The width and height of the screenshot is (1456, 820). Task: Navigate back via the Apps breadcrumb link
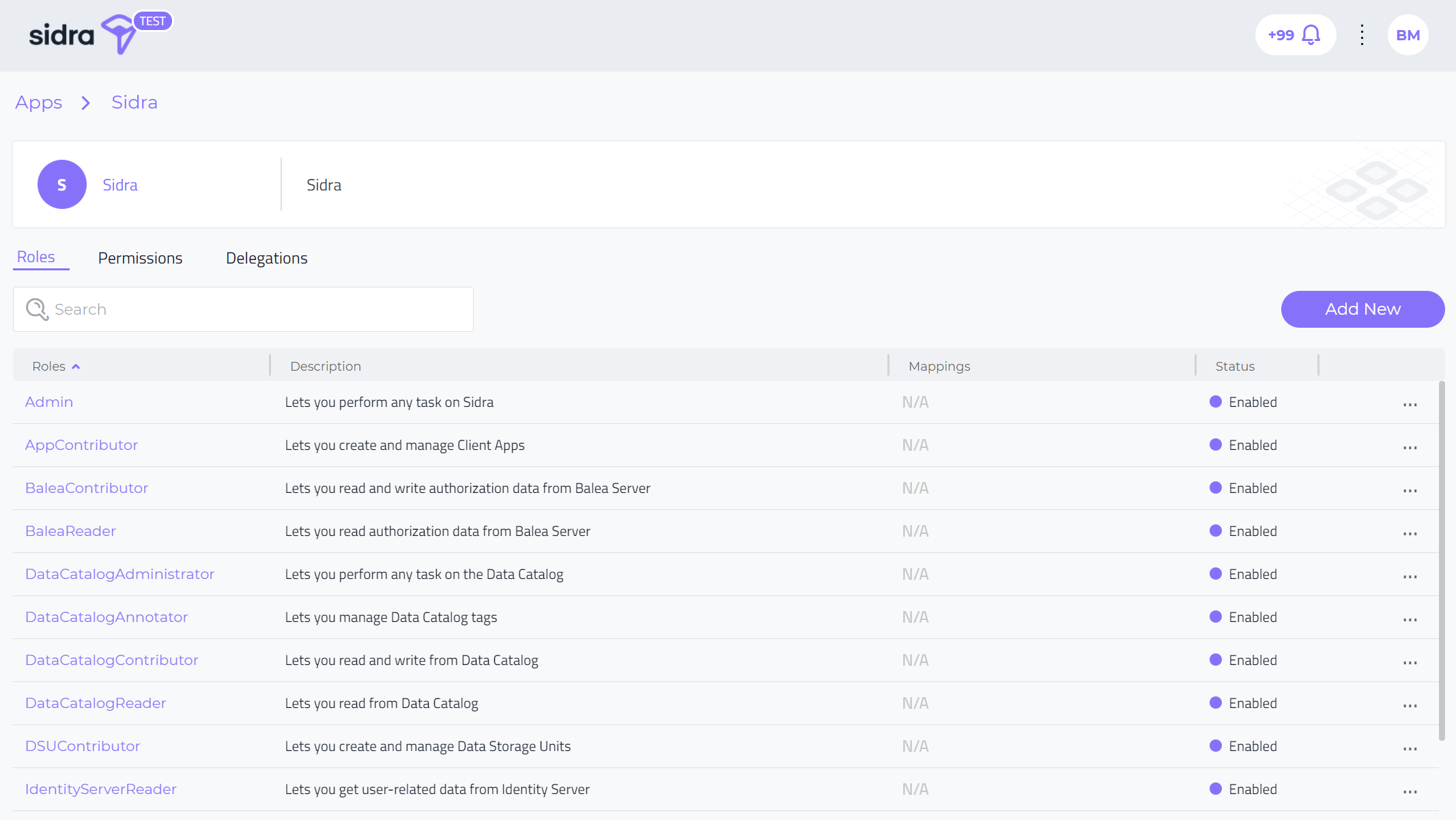38,102
